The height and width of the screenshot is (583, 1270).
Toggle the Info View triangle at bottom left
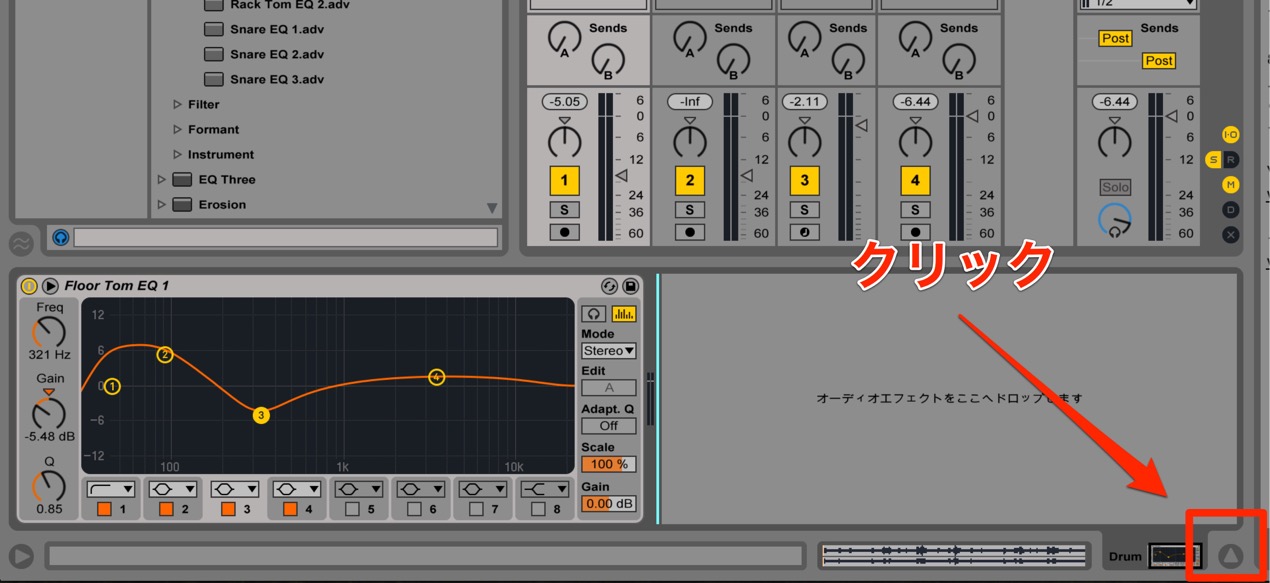21,556
